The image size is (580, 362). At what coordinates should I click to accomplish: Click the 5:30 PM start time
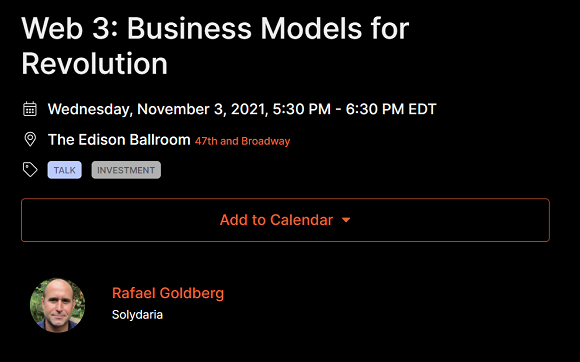pyautogui.click(x=302, y=109)
